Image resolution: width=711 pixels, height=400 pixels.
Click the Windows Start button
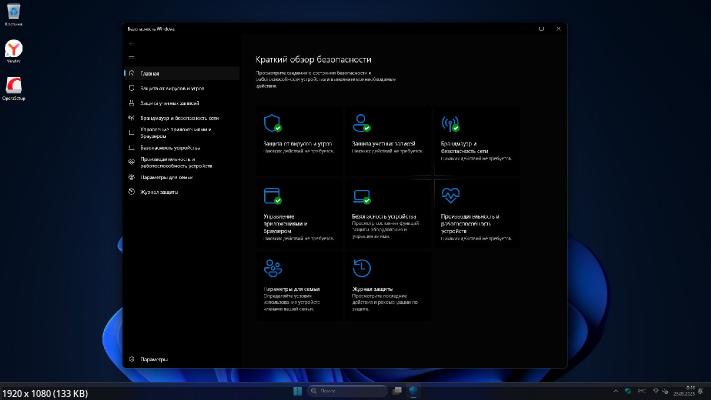coord(297,391)
